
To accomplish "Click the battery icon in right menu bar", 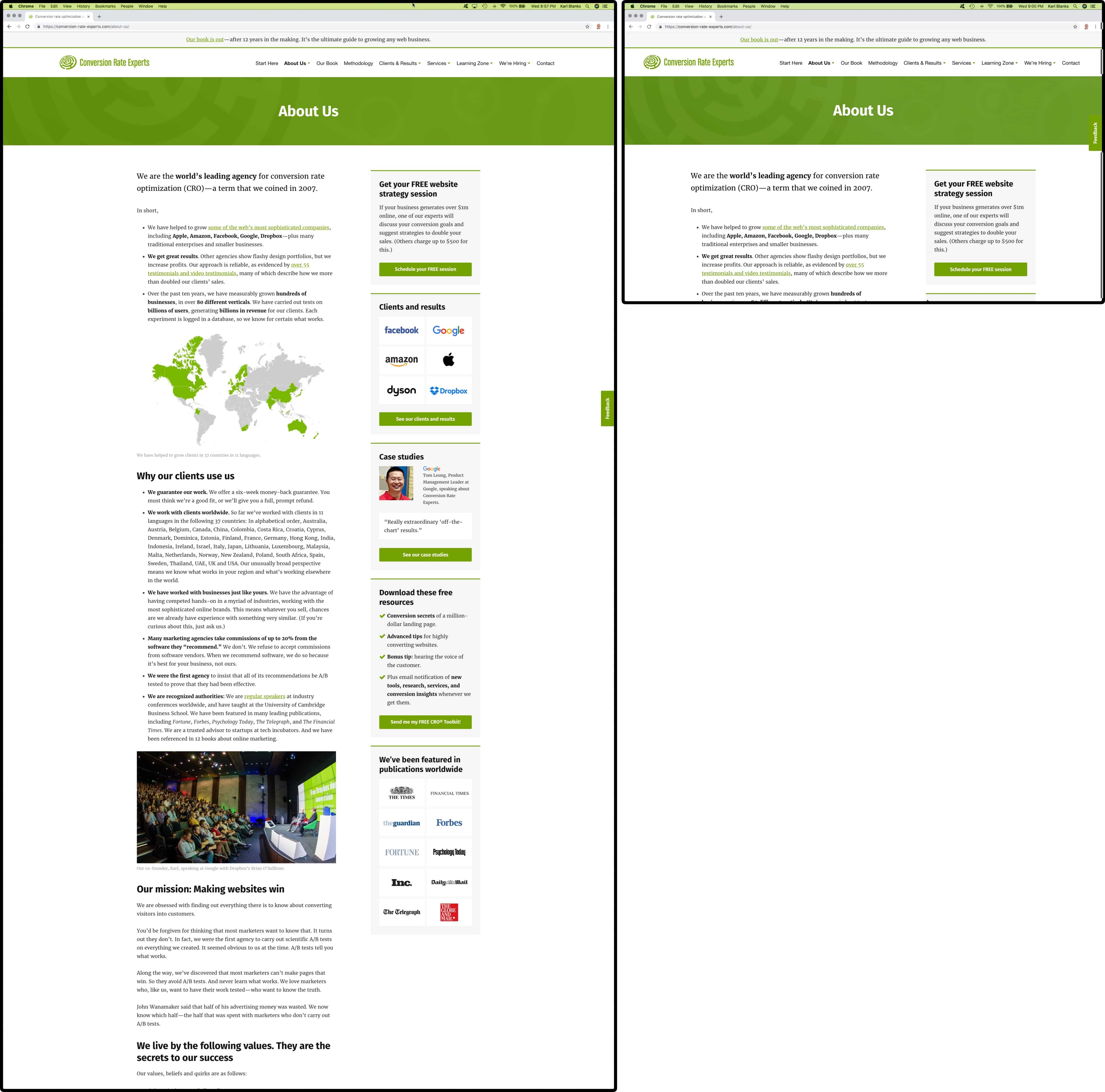I will pos(1009,6).
